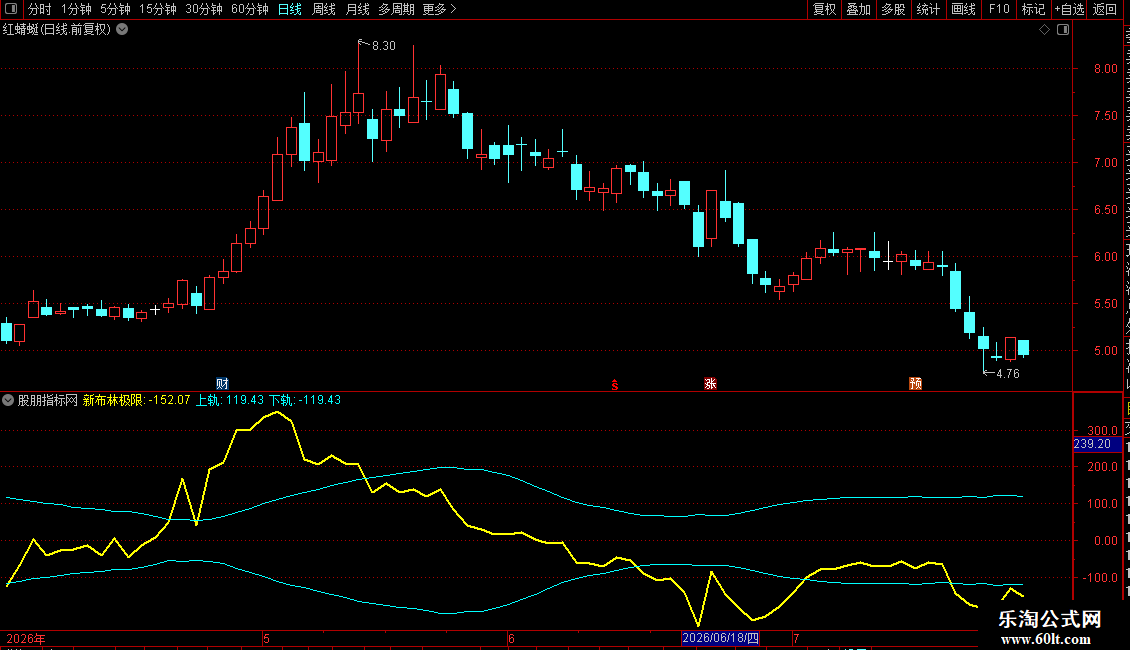The width and height of the screenshot is (1130, 650).
Task: Open the 多周期 multi-period view
Action: (396, 9)
